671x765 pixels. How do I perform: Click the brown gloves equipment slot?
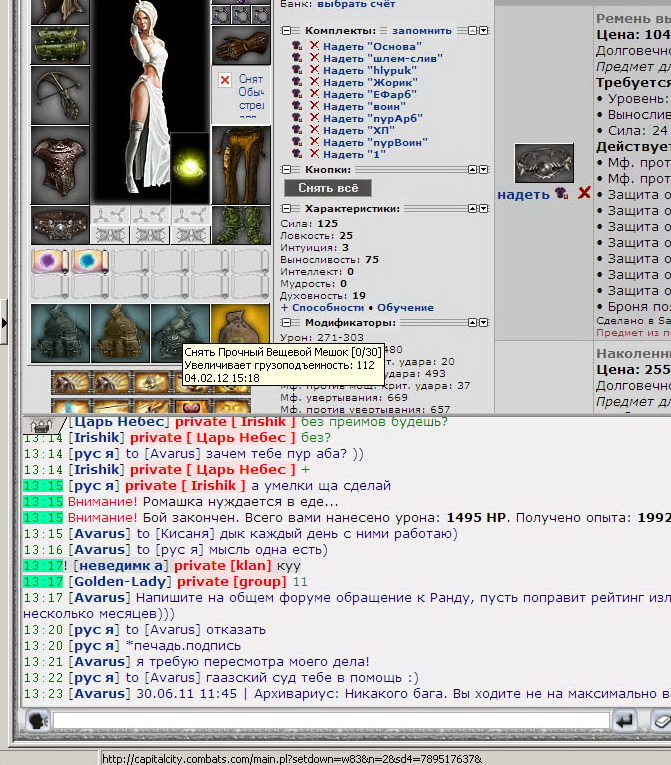click(x=241, y=46)
